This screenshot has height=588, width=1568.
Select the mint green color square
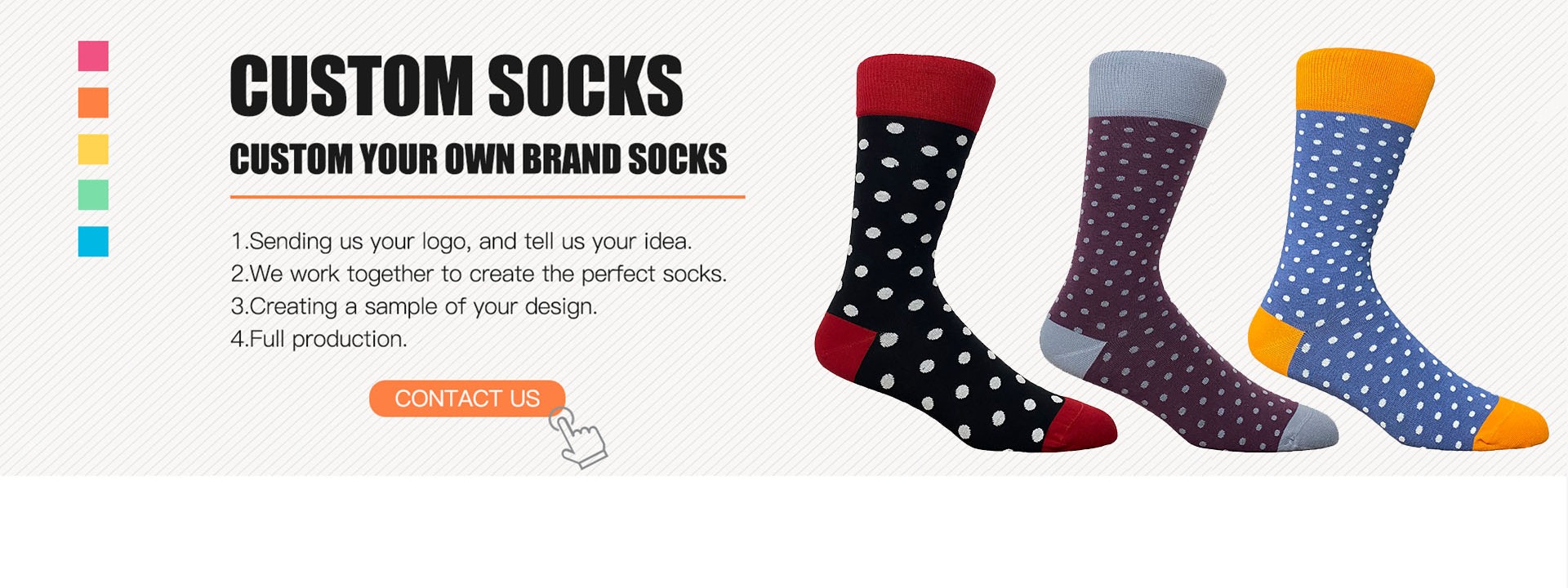tap(93, 195)
